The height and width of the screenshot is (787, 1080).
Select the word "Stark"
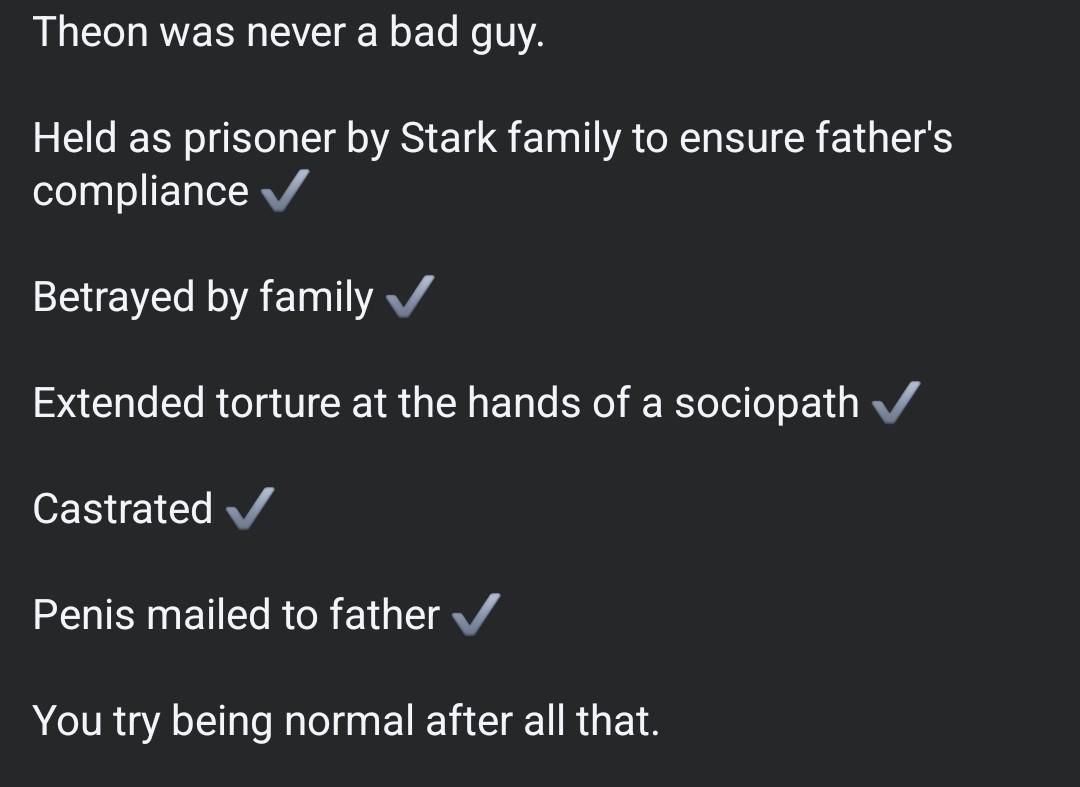[x=448, y=139]
